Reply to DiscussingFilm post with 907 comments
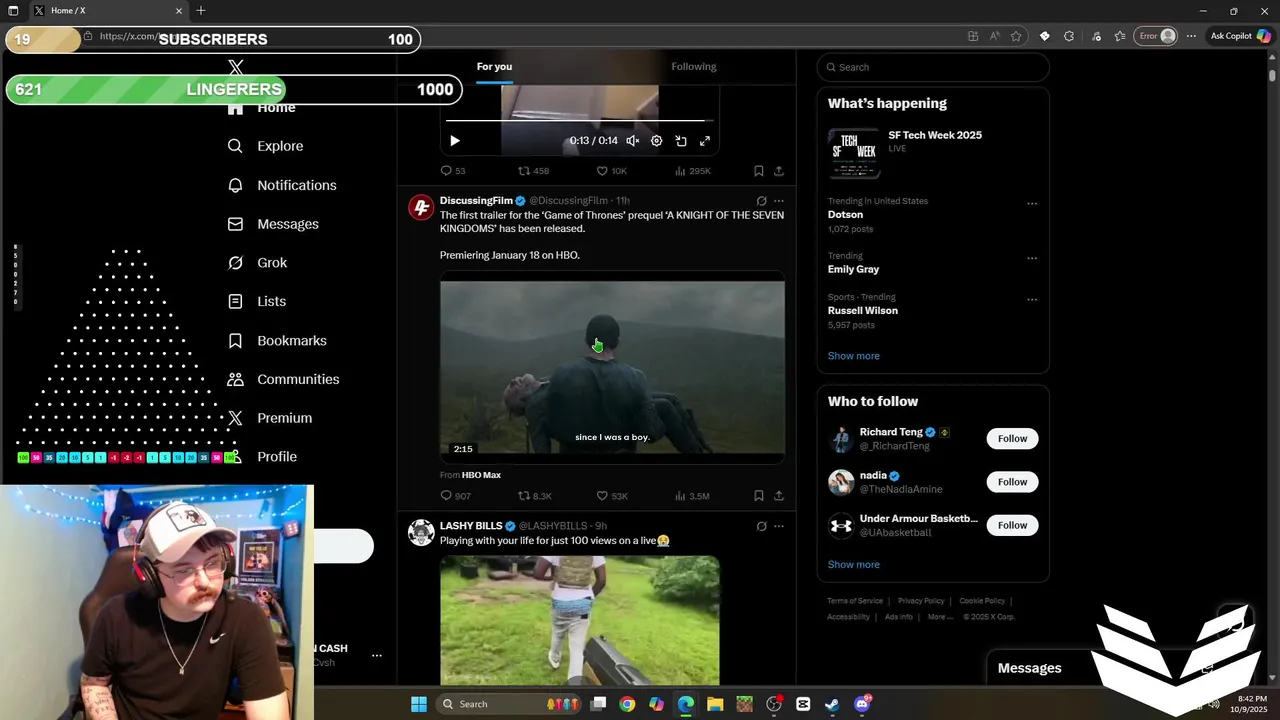 coord(455,496)
